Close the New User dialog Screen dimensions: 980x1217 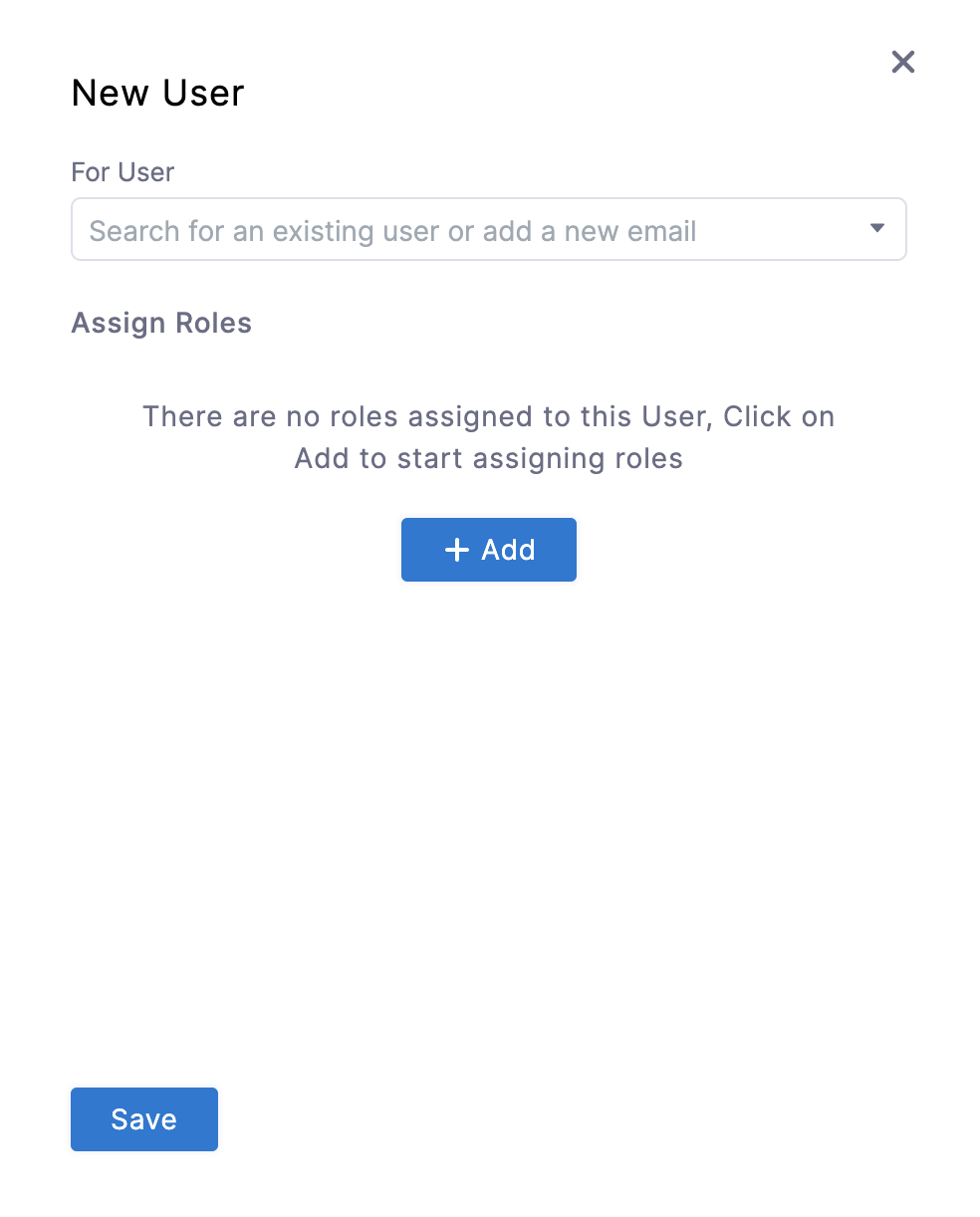click(x=902, y=62)
